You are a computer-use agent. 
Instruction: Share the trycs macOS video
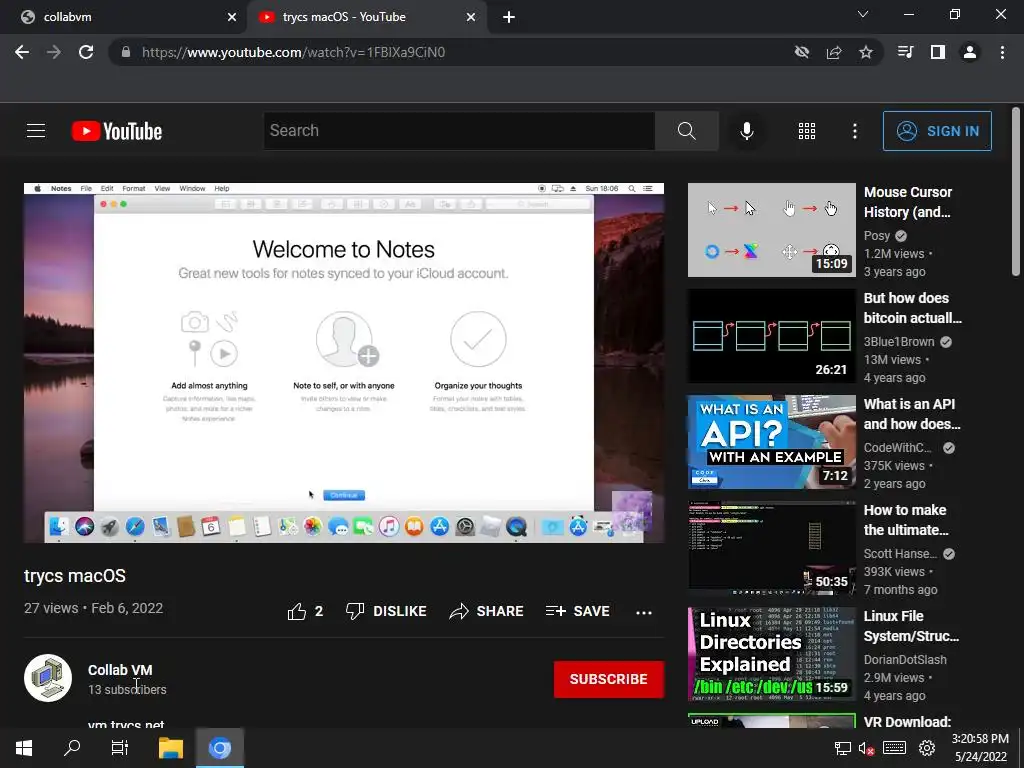pos(487,611)
